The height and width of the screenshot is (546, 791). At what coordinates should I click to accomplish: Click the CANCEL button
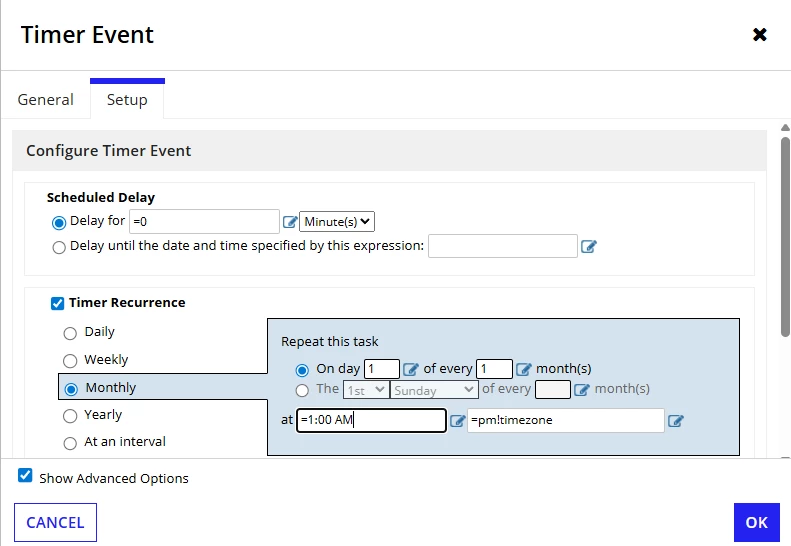(x=55, y=522)
